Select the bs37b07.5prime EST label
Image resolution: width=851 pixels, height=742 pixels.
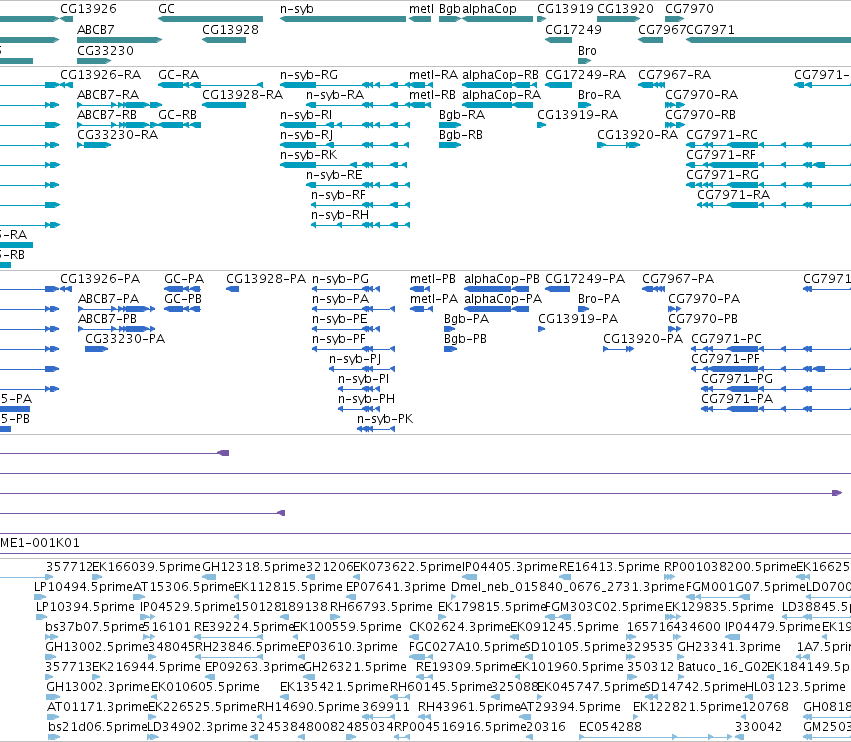[94, 626]
